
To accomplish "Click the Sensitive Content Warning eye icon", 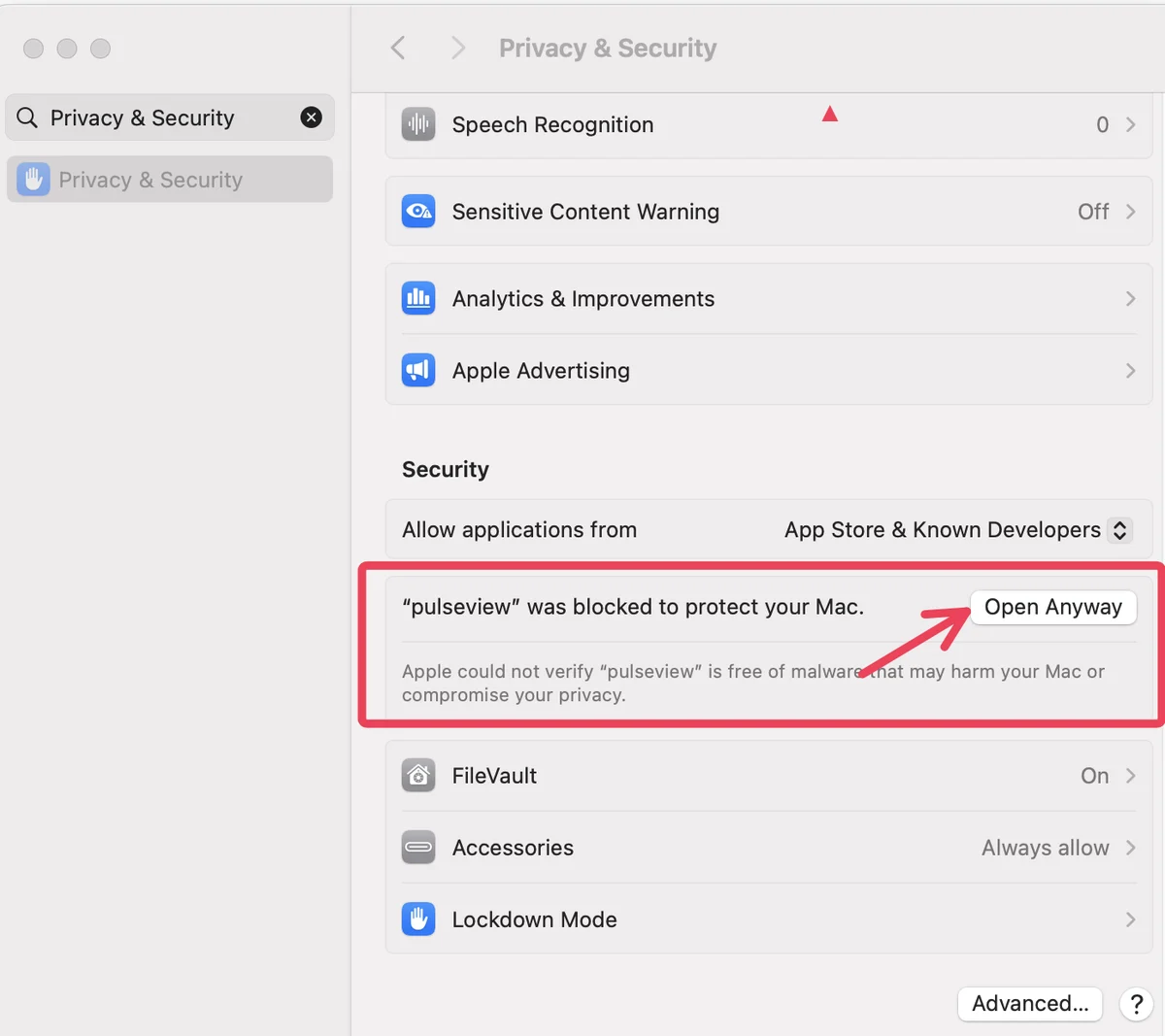I will pos(418,212).
